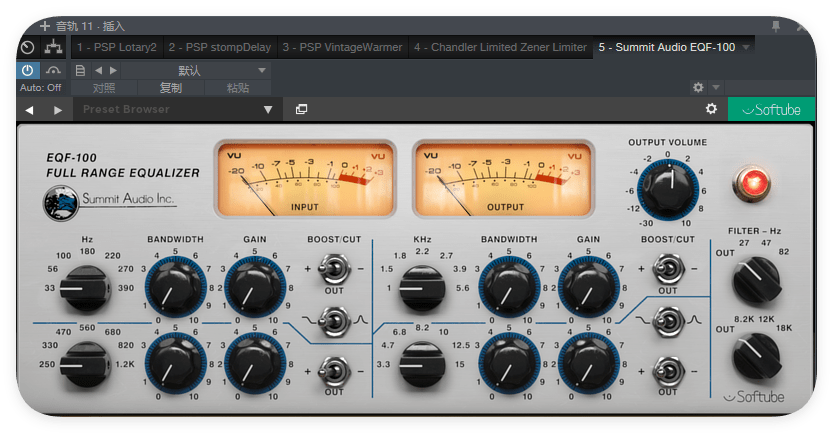Image resolution: width=833 pixels, height=433 pixels.
Task: Click the lower KHz band gain knob
Action: pyautogui.click(x=588, y=364)
